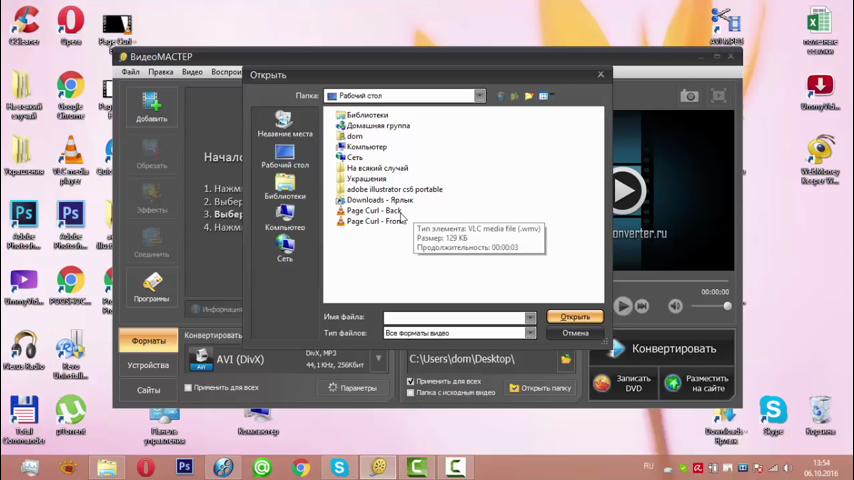Expand the AVI (DivX) format dropdown arrow
Viewport: 854px width, 480px height.
tap(379, 359)
